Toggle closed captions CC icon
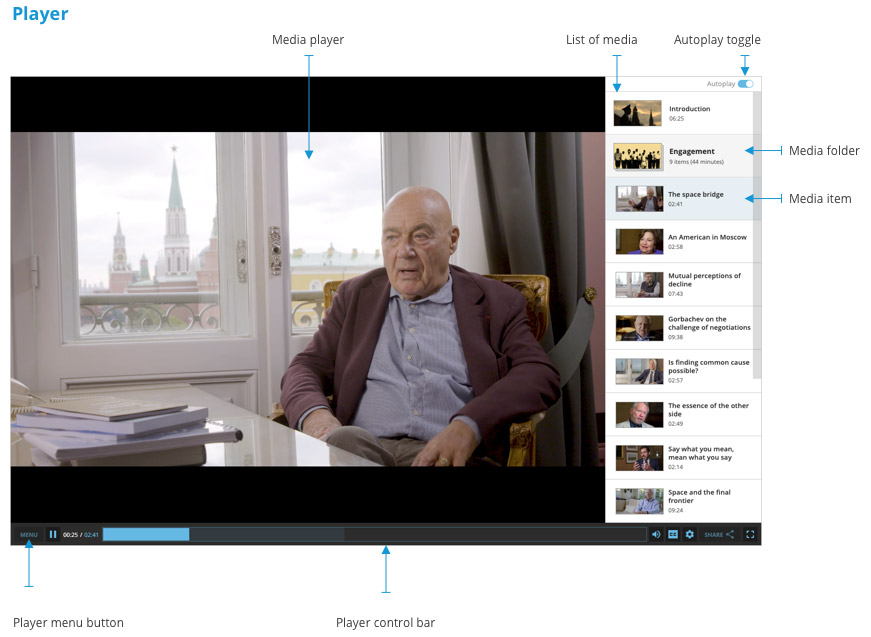 (673, 535)
